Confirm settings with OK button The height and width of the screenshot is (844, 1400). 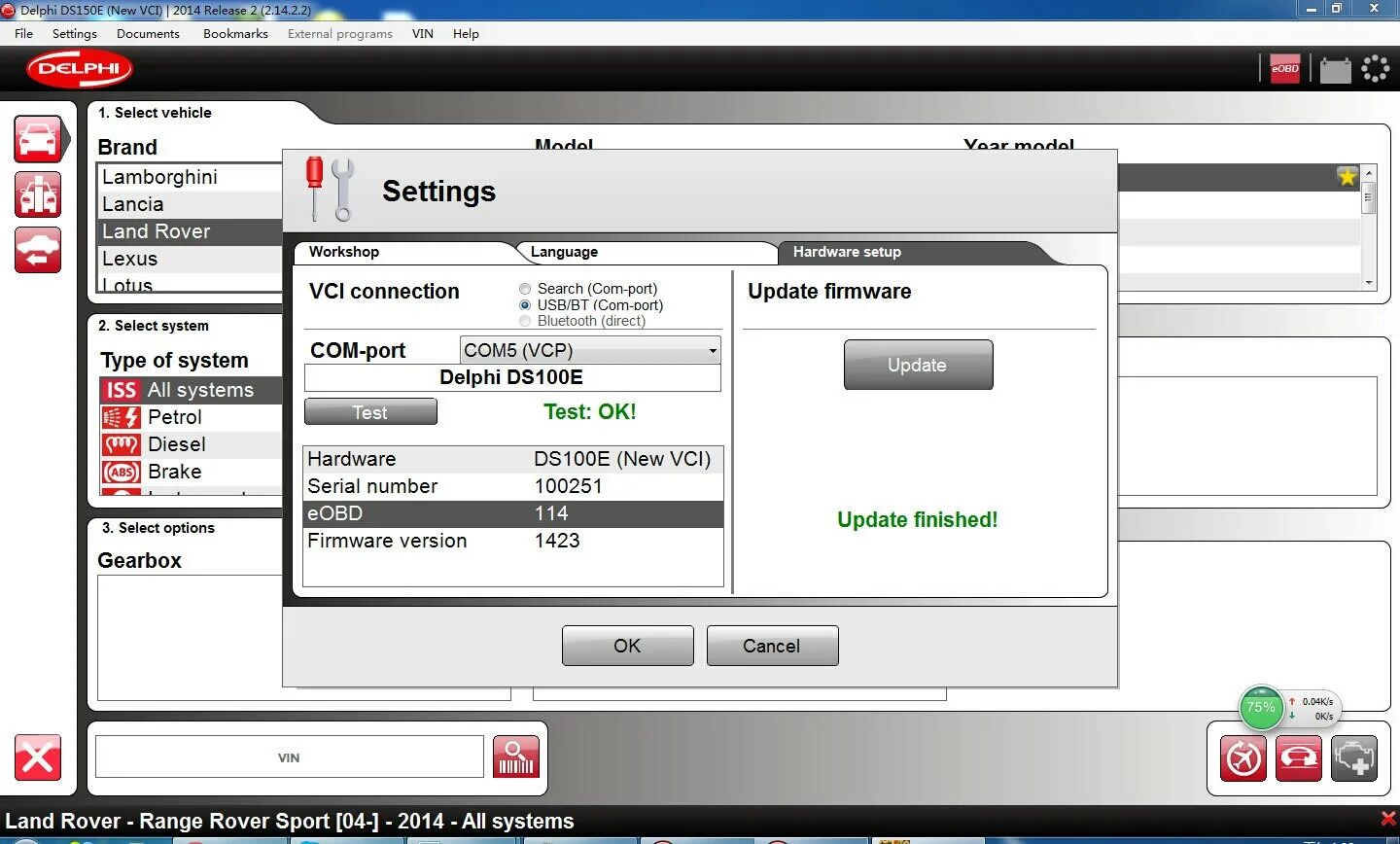click(x=627, y=646)
